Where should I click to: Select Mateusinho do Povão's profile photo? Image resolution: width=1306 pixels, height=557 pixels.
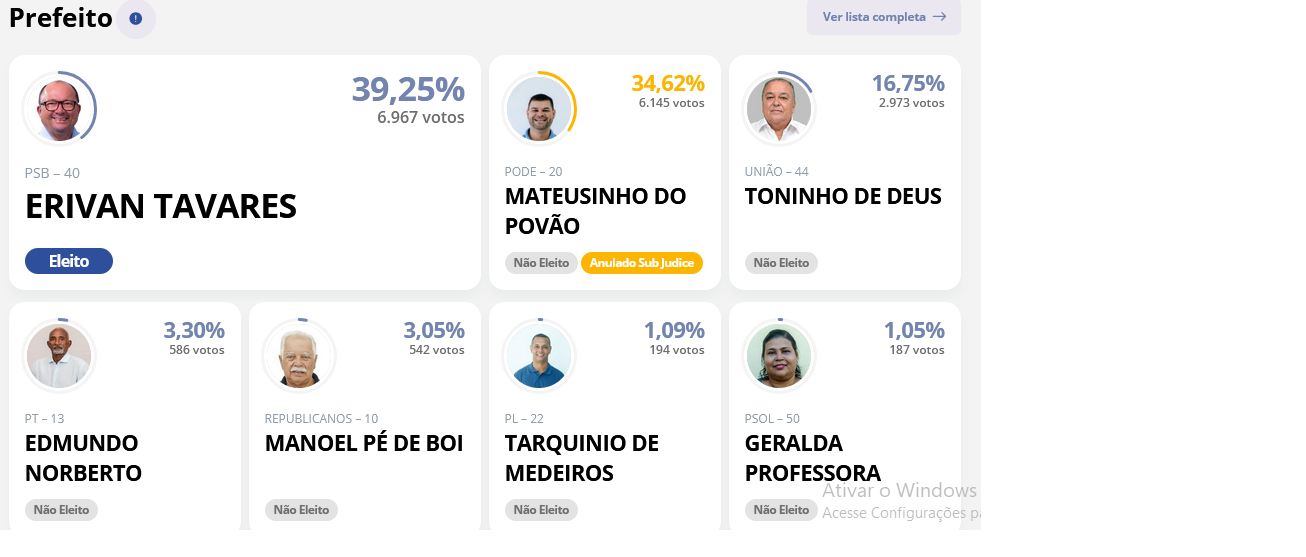point(539,109)
